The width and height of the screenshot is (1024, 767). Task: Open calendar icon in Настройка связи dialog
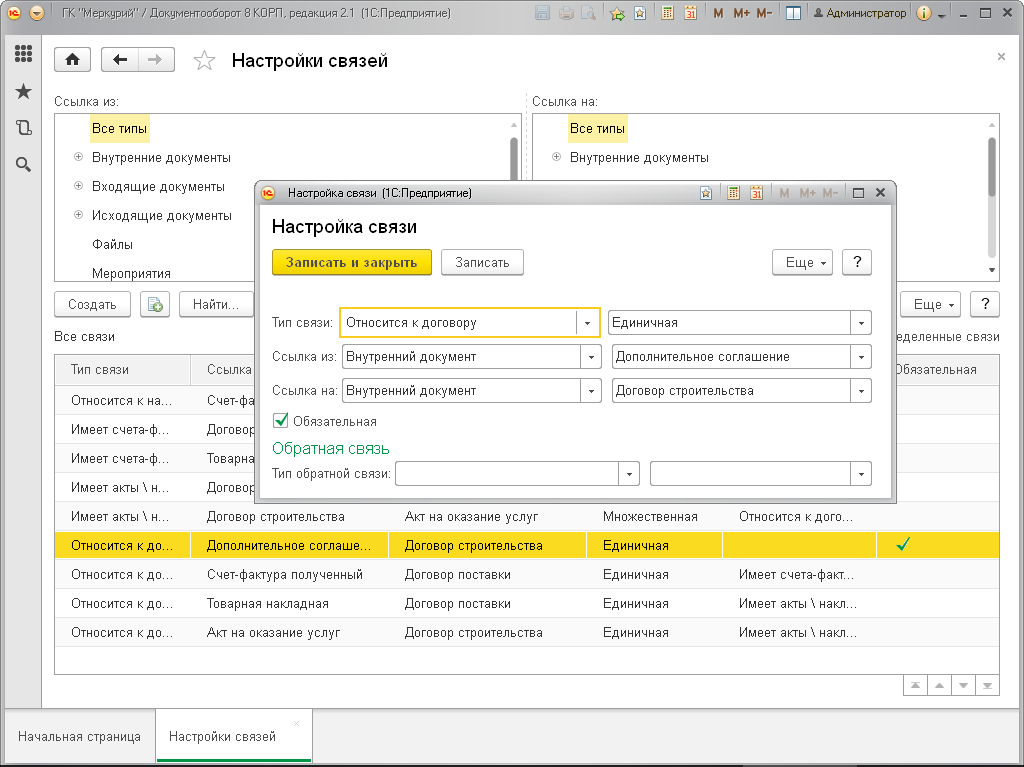756,193
